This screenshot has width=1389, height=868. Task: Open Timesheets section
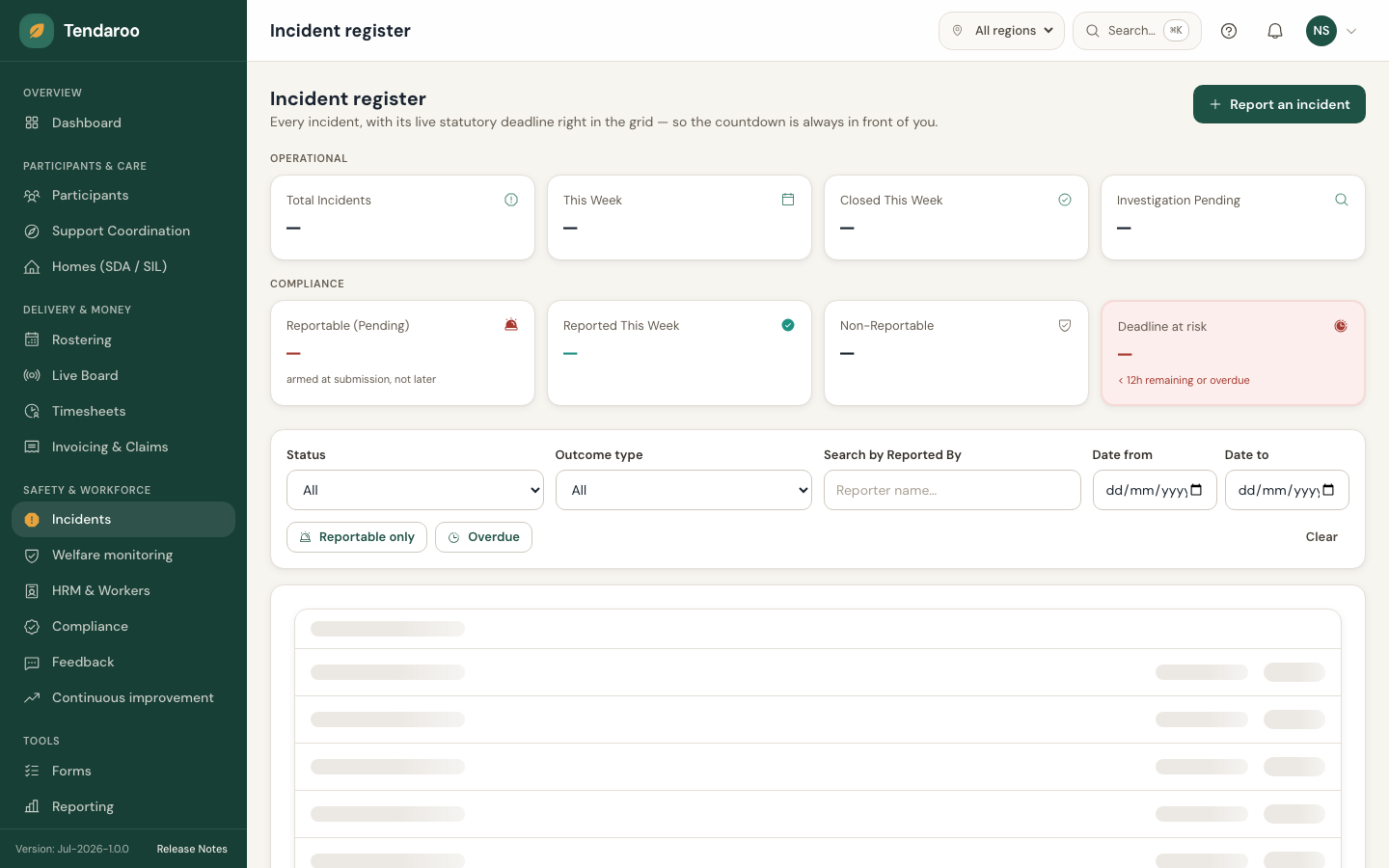pos(123,411)
